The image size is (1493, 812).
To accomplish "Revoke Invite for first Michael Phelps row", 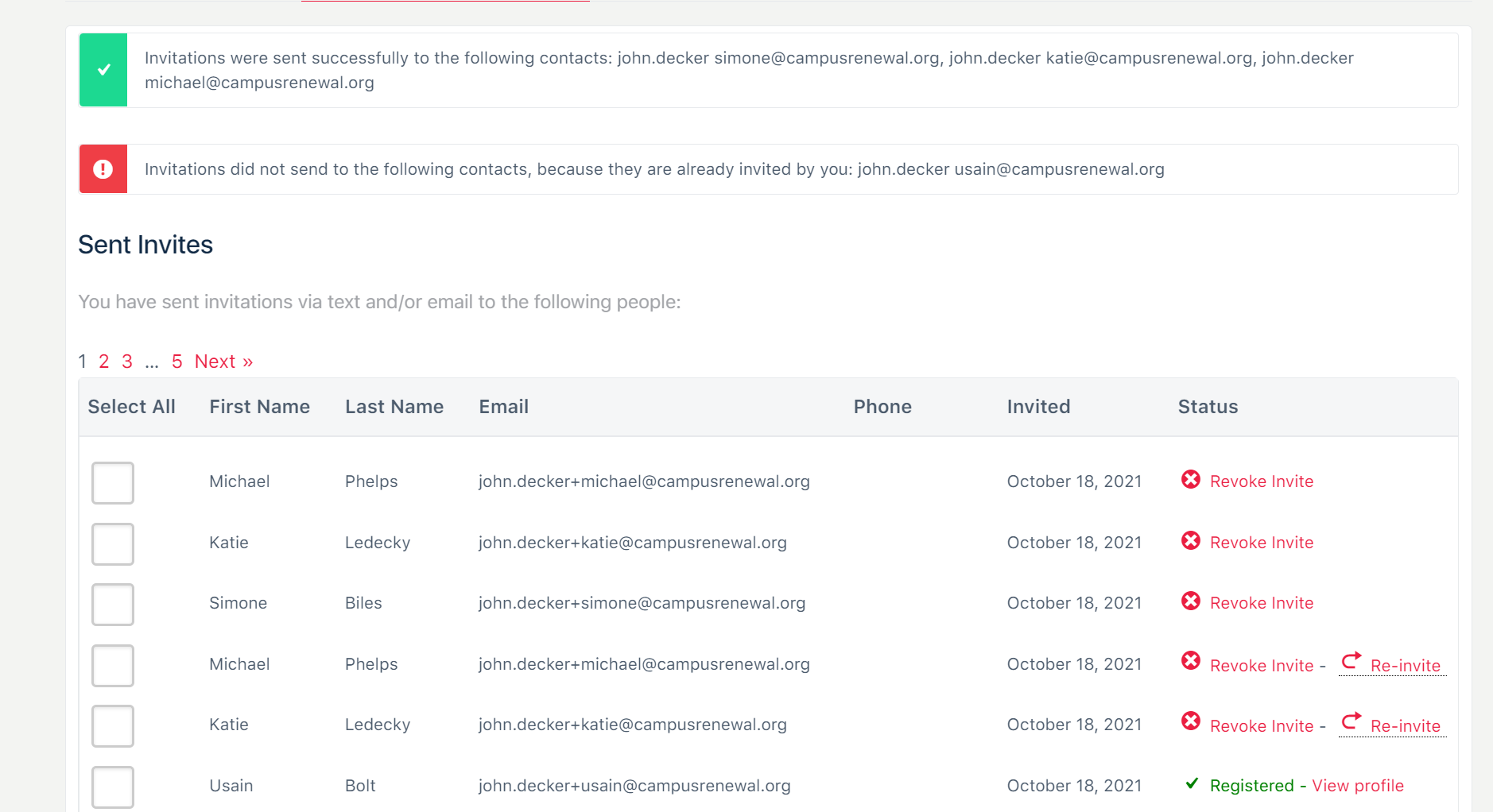I will 1262,481.
